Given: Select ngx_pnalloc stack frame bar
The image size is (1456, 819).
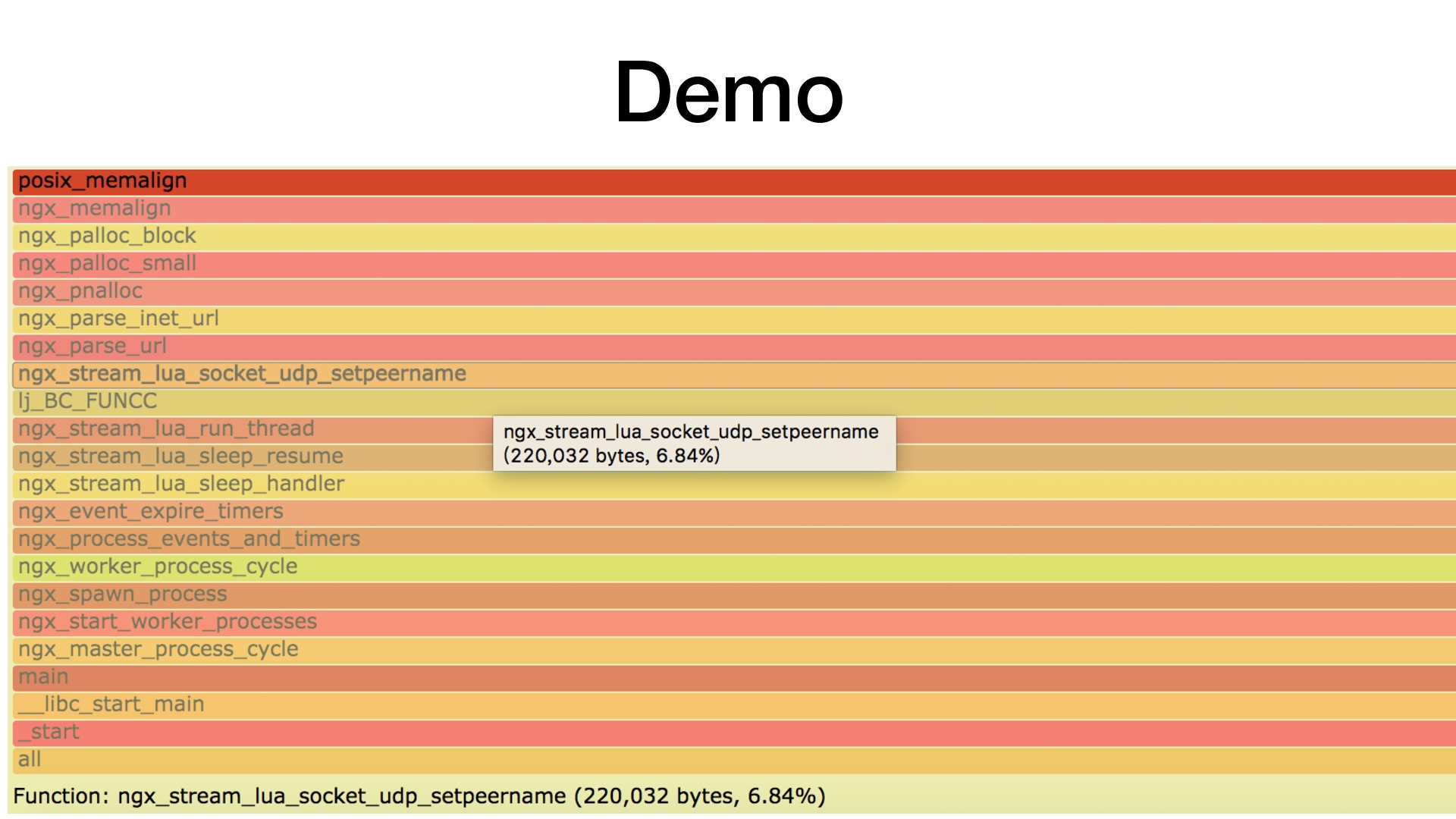Looking at the screenshot, I should coord(728,290).
